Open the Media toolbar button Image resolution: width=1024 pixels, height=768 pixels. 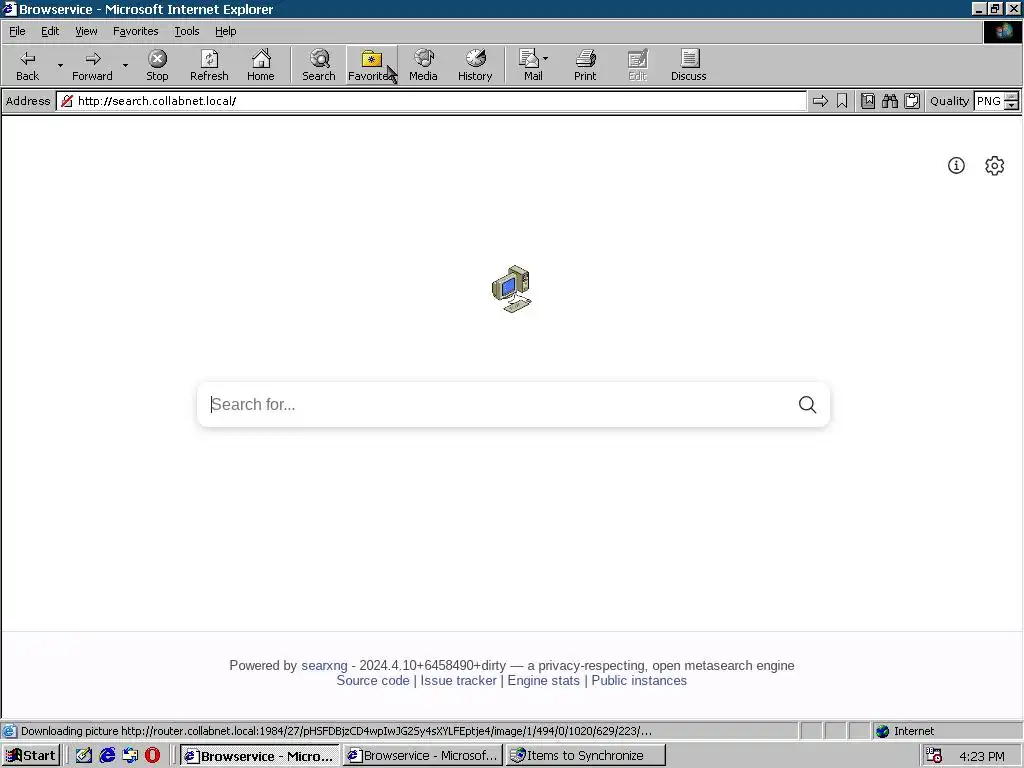pyautogui.click(x=423, y=65)
